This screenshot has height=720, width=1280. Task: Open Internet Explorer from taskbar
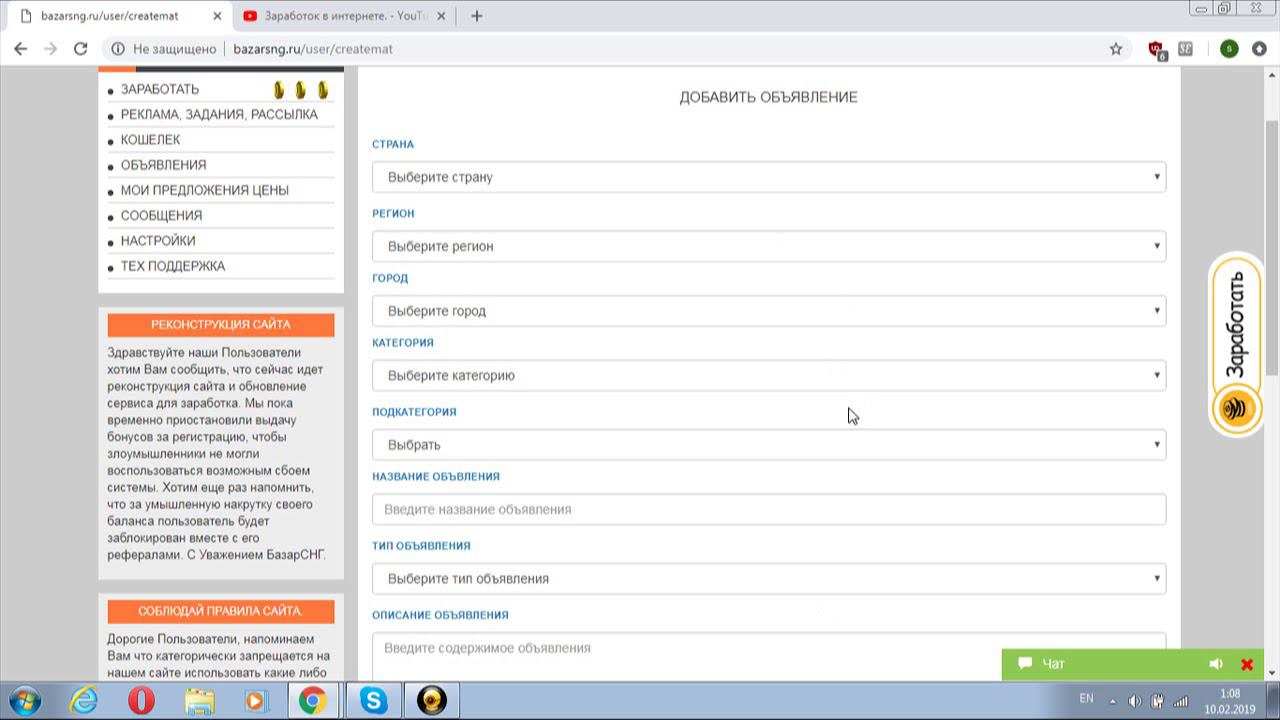coord(84,700)
